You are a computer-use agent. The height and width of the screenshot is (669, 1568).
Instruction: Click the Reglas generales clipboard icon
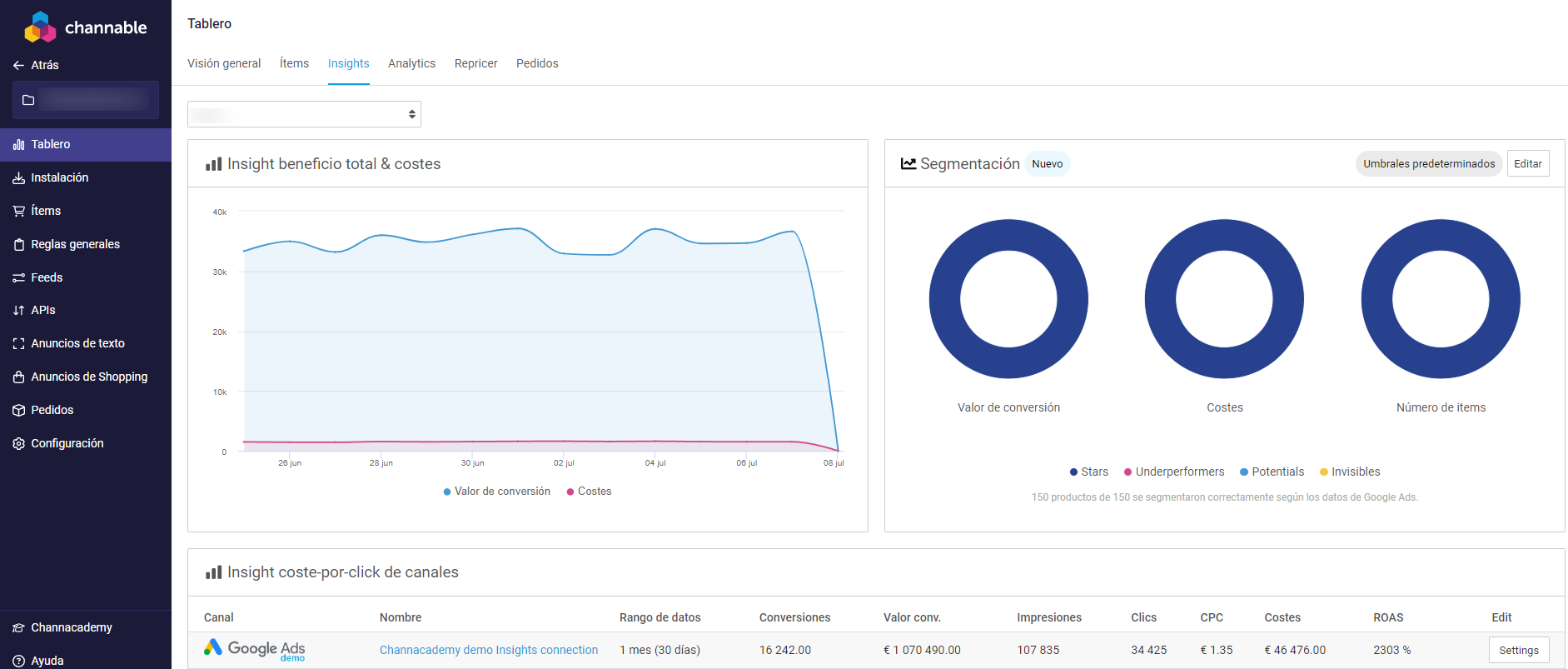tap(18, 244)
